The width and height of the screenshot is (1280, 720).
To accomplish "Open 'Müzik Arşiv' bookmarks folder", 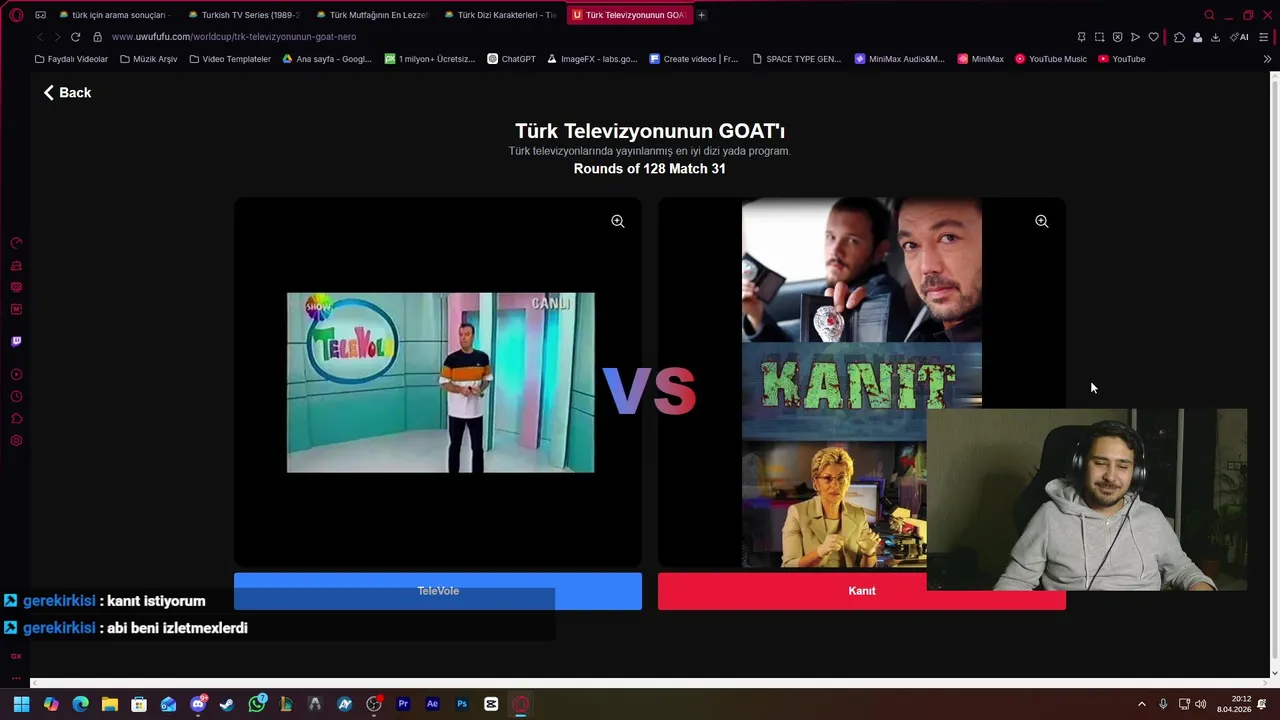I will click(148, 59).
